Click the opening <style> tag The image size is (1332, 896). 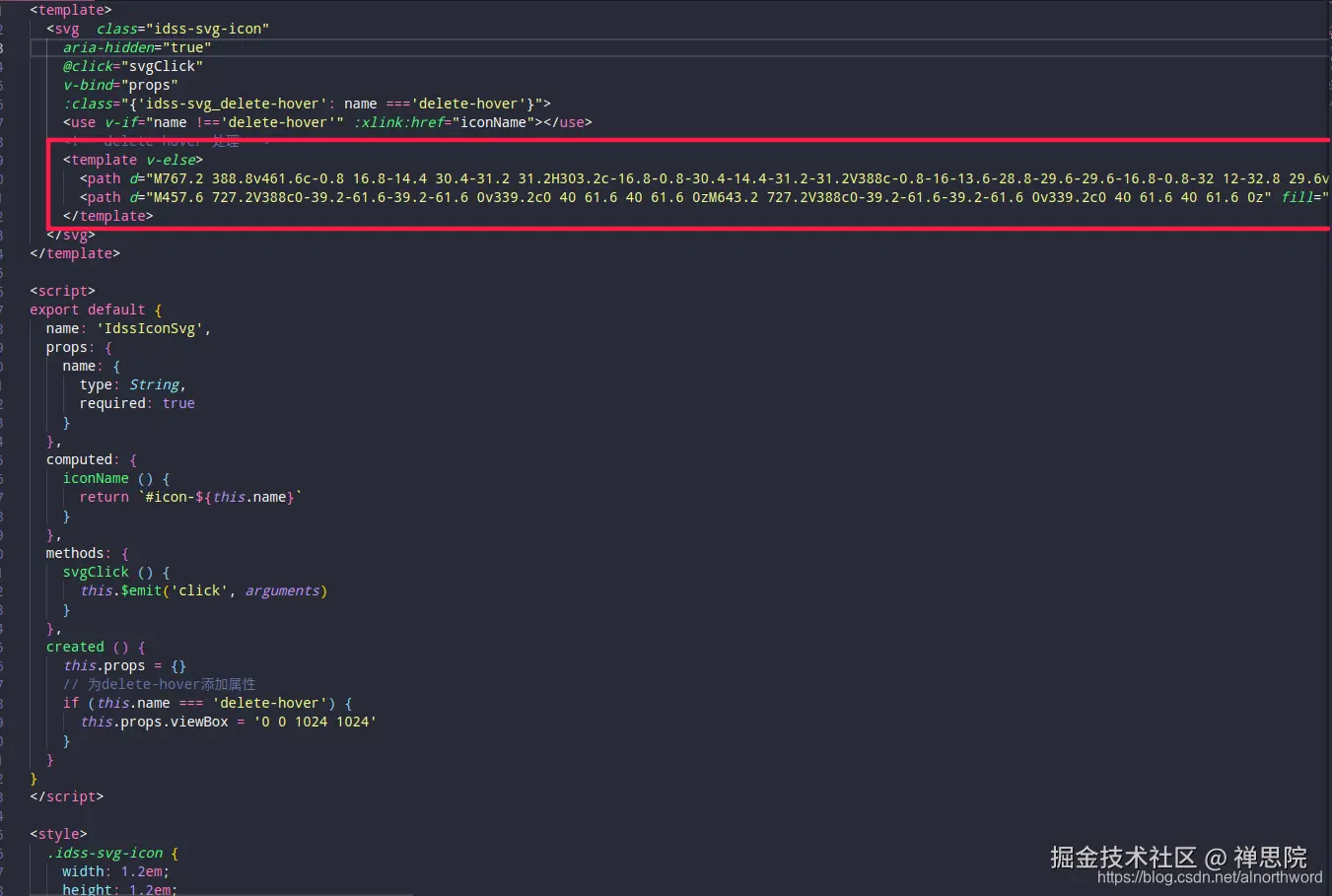pyautogui.click(x=59, y=834)
